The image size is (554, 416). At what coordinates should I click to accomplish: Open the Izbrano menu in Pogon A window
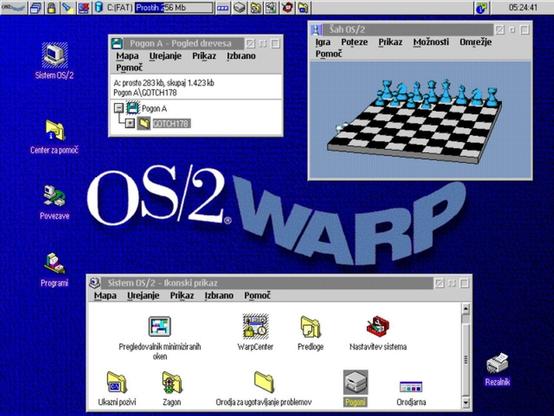[241, 56]
